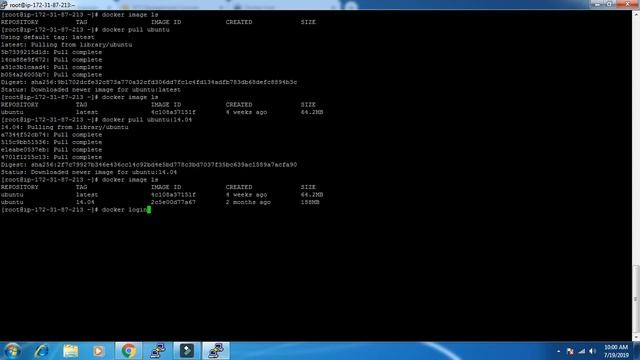Click the '2 months ago' created value
The height and width of the screenshot is (360, 640).
(x=248, y=202)
